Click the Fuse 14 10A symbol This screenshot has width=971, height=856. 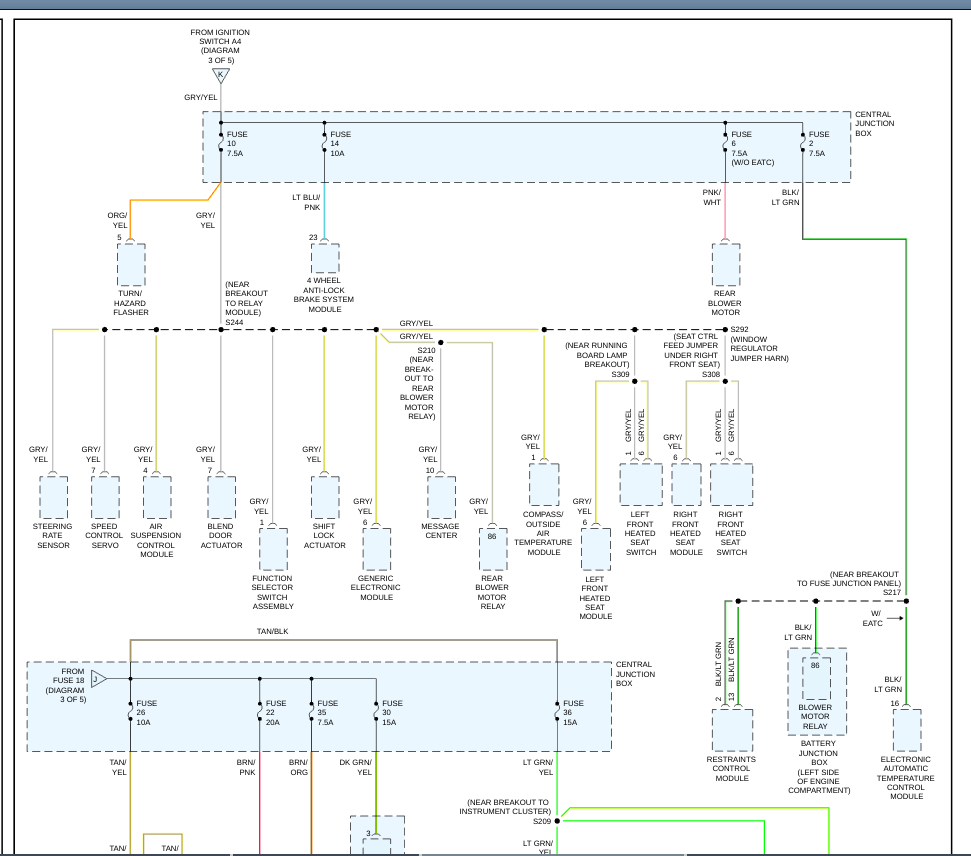pyautogui.click(x=325, y=142)
